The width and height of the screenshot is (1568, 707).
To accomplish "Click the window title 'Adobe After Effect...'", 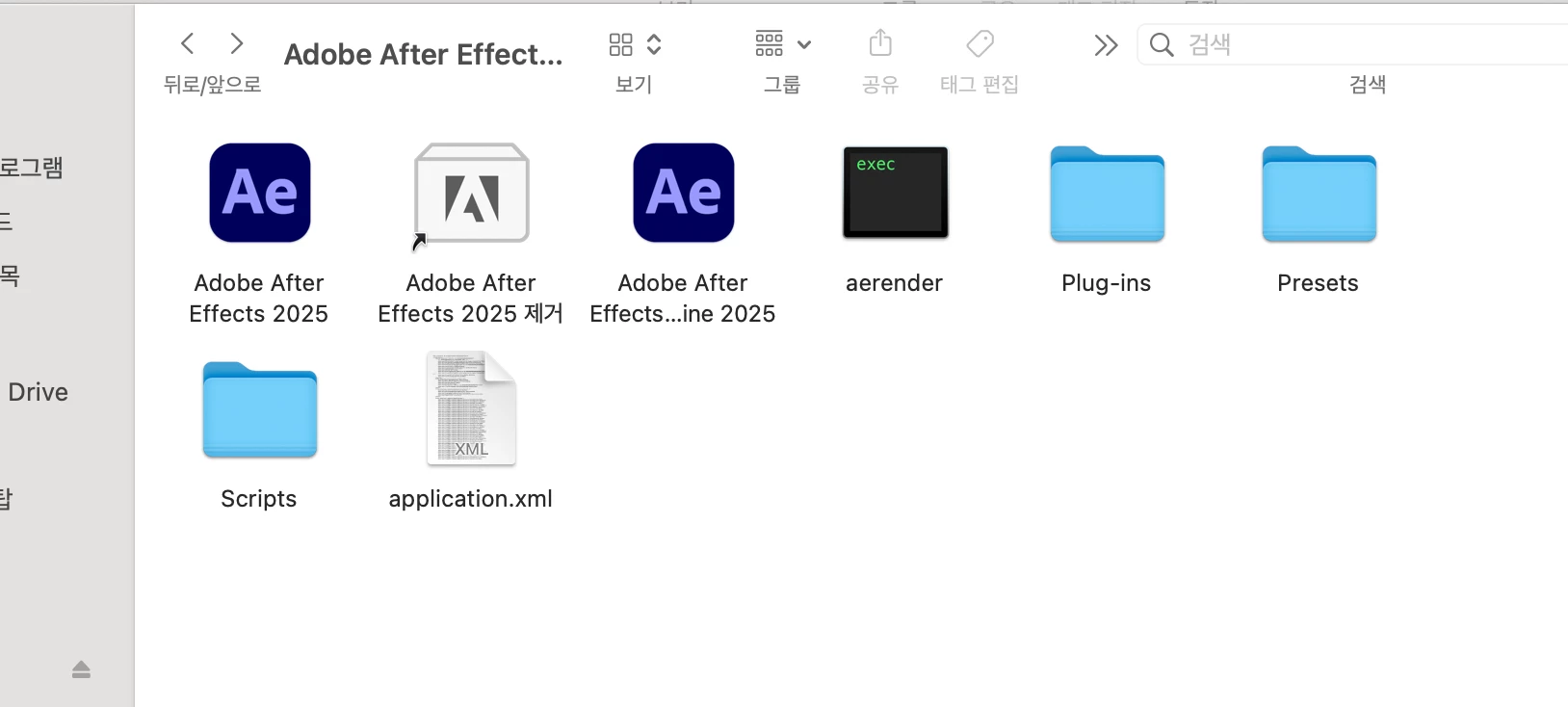I will click(424, 54).
